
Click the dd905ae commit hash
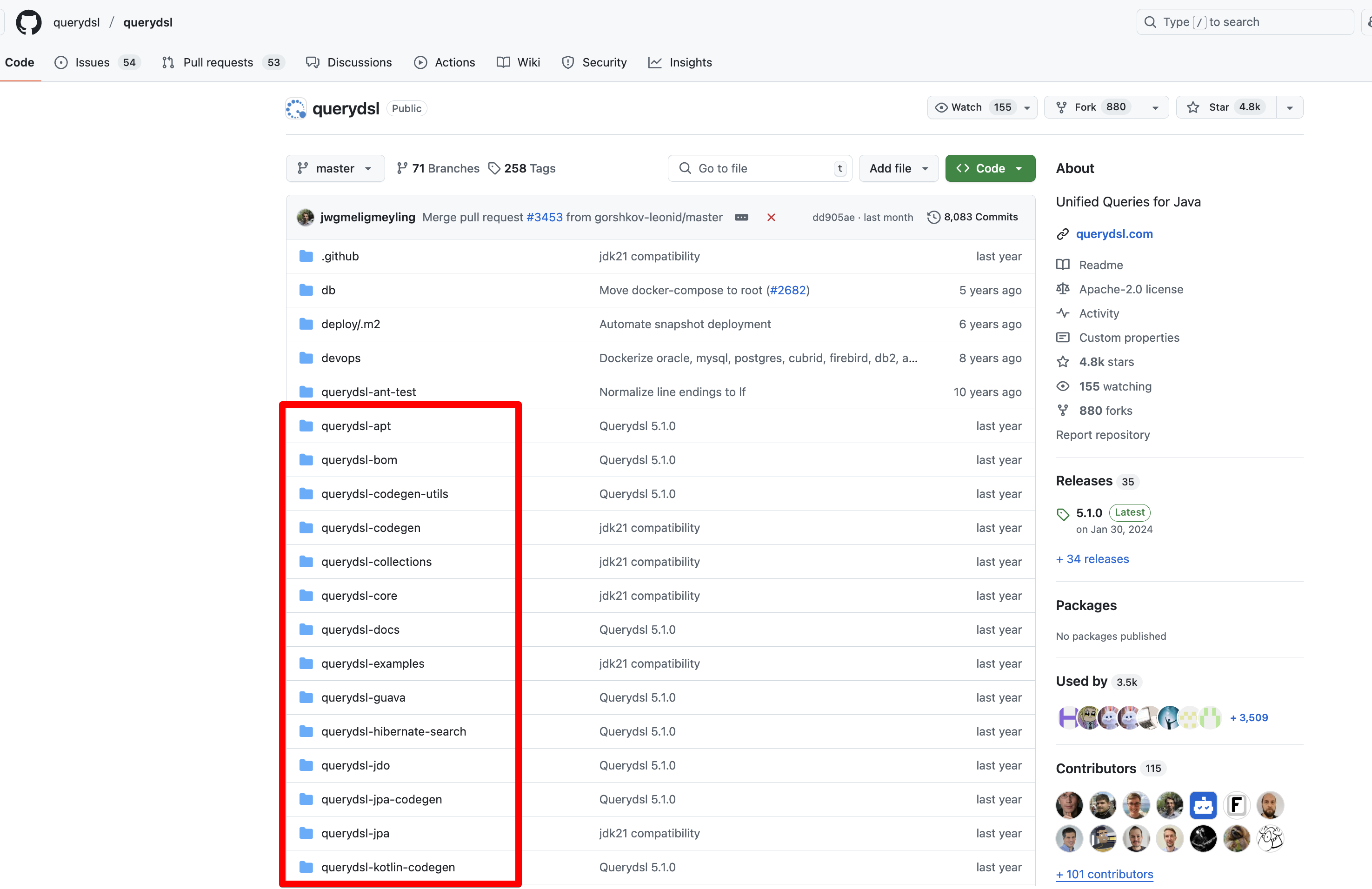pyautogui.click(x=833, y=217)
